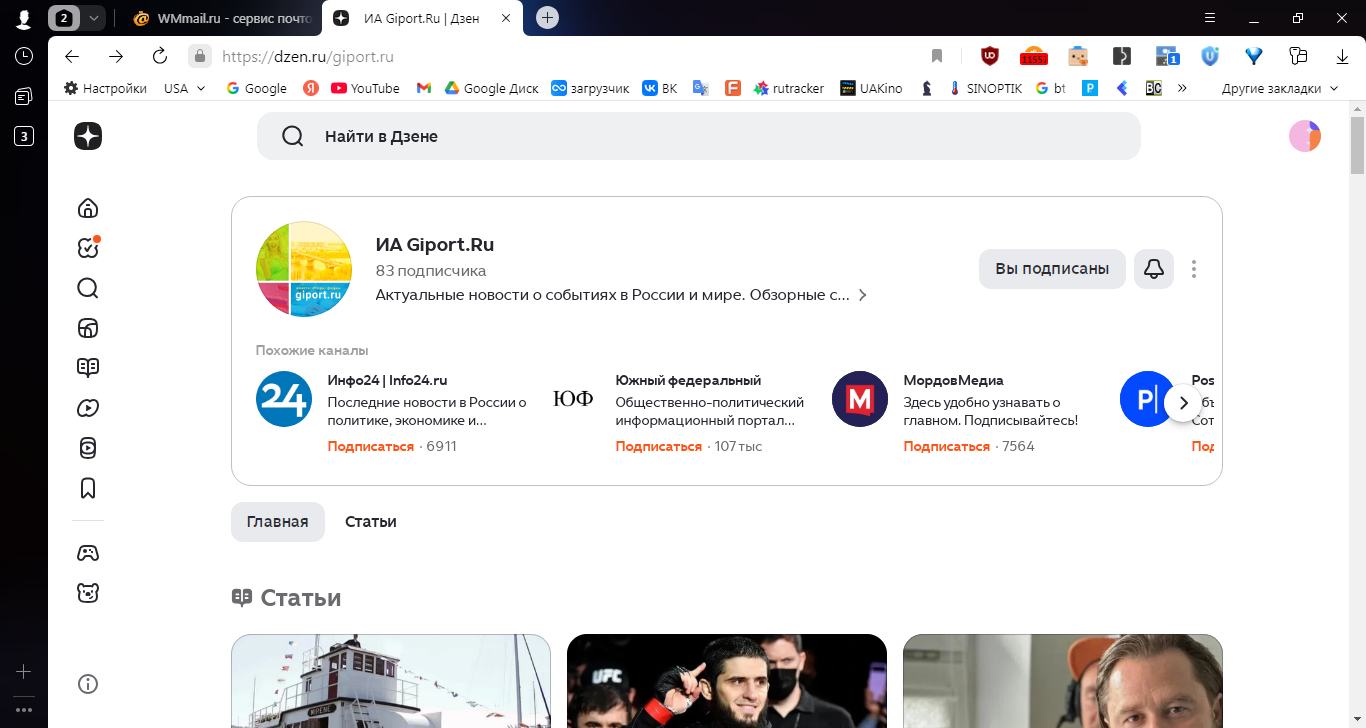Open a new browser tab

[547, 18]
